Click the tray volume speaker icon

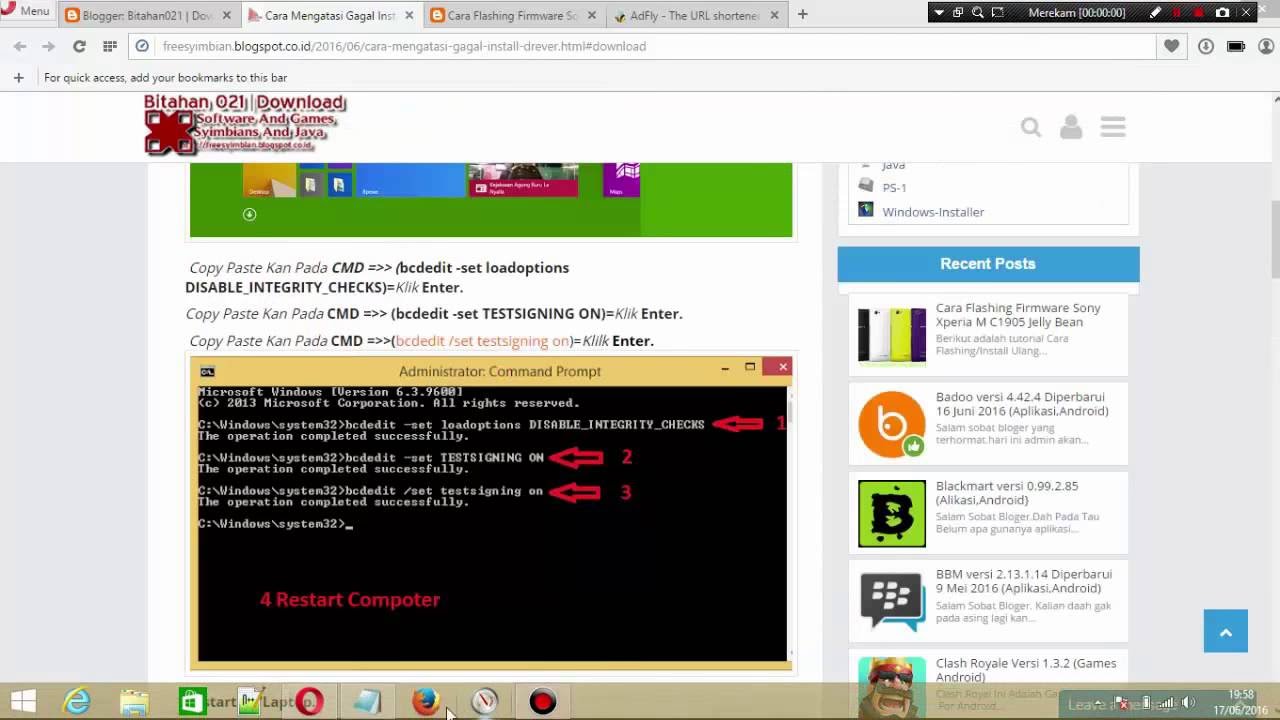point(1189,703)
